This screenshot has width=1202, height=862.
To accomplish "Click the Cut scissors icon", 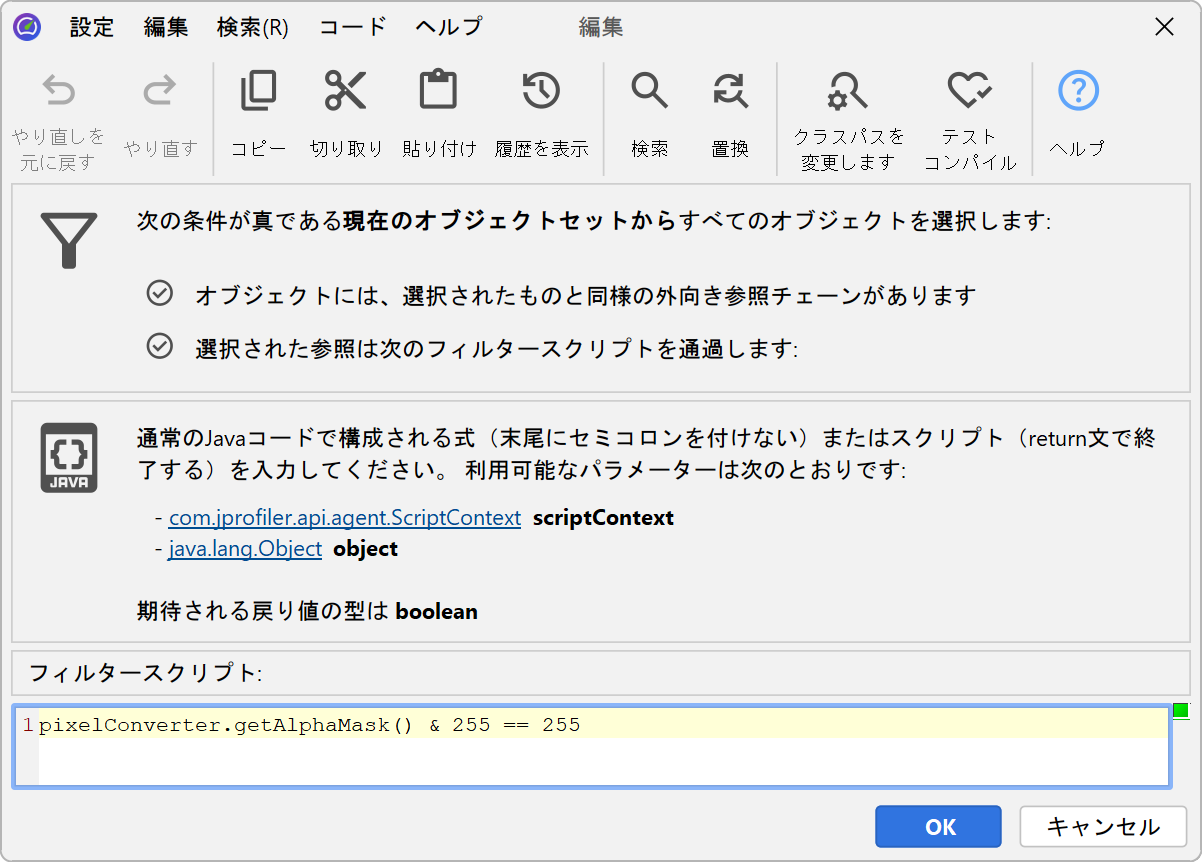I will click(x=346, y=92).
